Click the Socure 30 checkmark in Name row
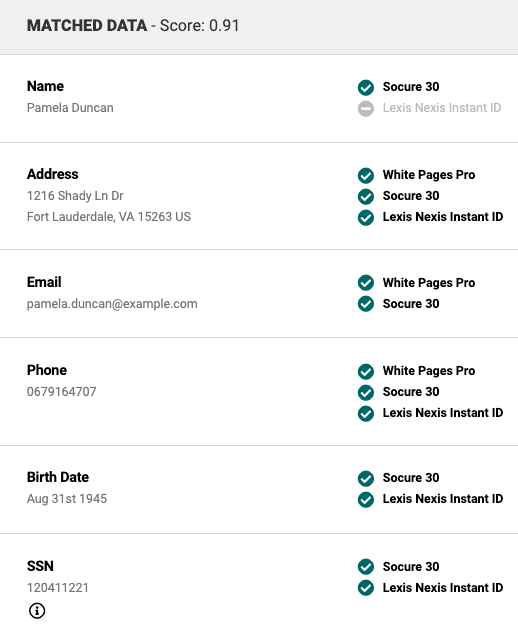The height and width of the screenshot is (640, 518). point(366,87)
